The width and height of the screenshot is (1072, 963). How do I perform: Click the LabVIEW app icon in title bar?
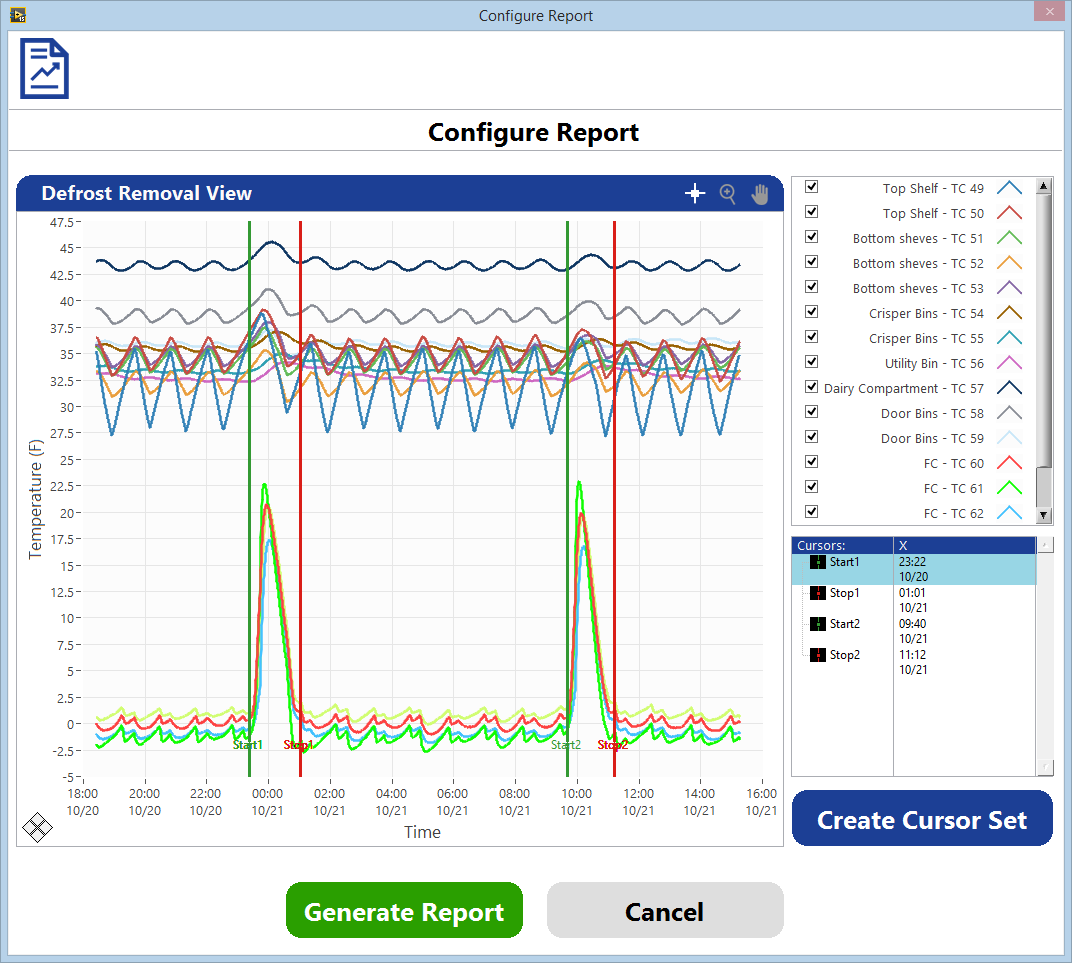(18, 14)
